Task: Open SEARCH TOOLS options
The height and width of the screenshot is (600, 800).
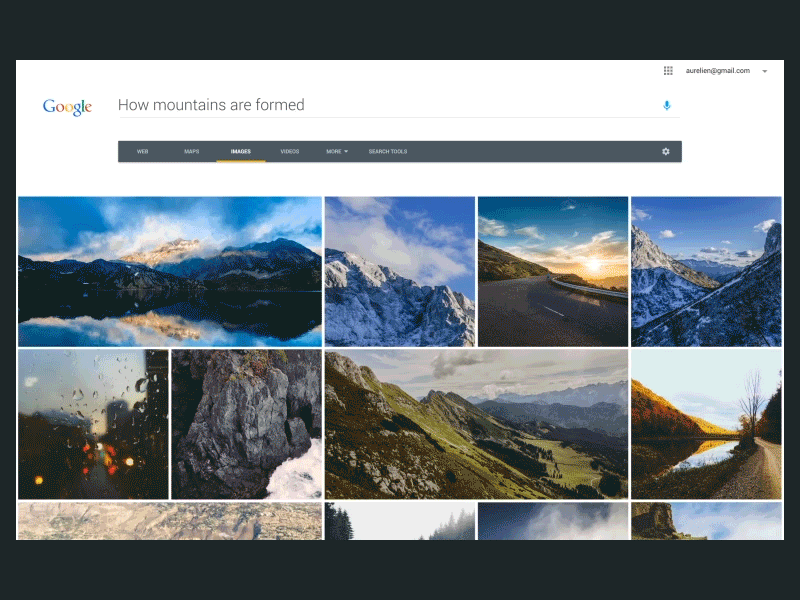Action: pos(387,151)
